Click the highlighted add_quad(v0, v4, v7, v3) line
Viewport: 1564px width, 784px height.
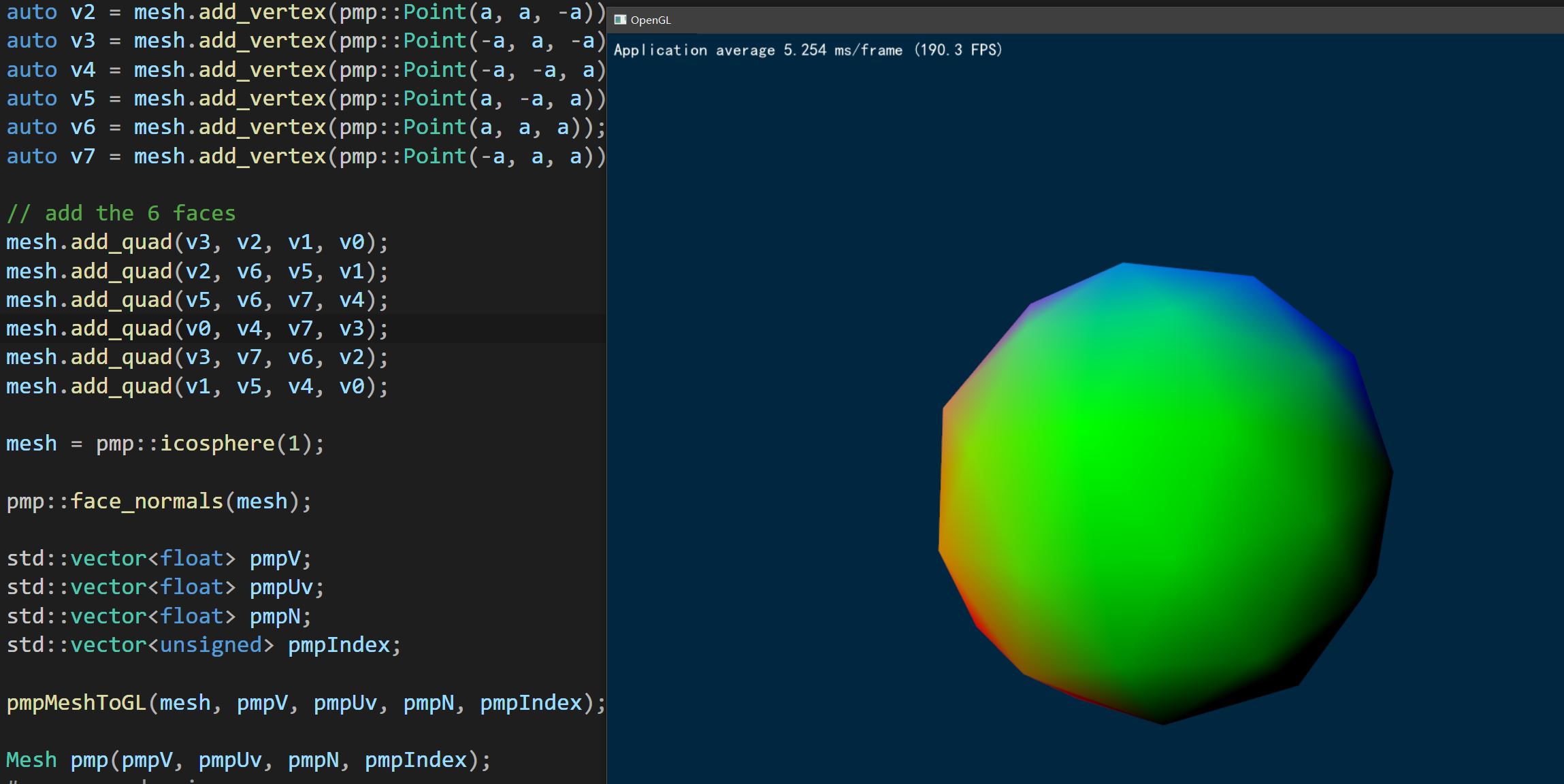pos(197,328)
